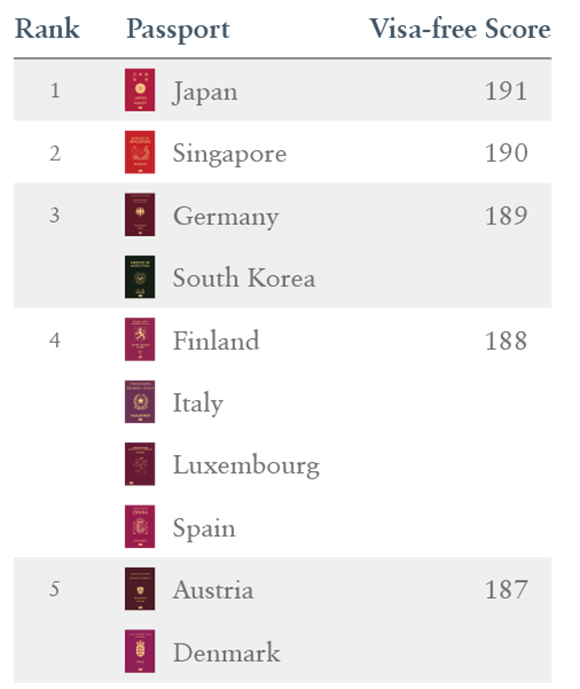Click the Austria passport cover icon

pyautogui.click(x=140, y=589)
